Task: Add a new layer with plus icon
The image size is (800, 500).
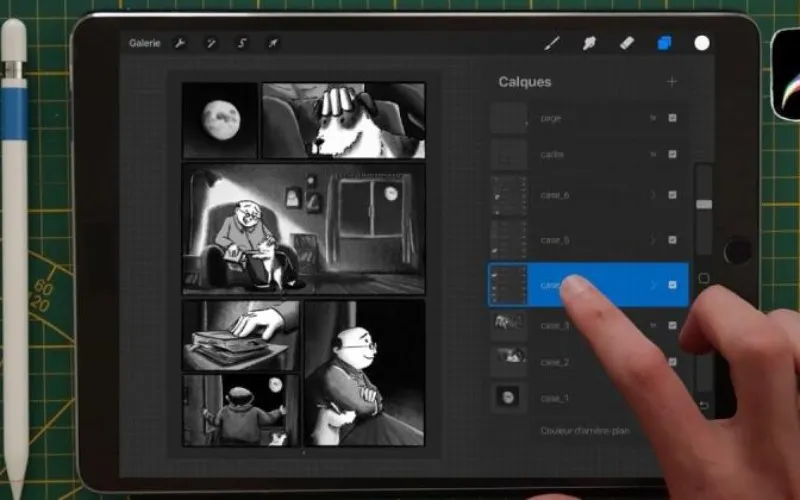Action: pos(672,82)
